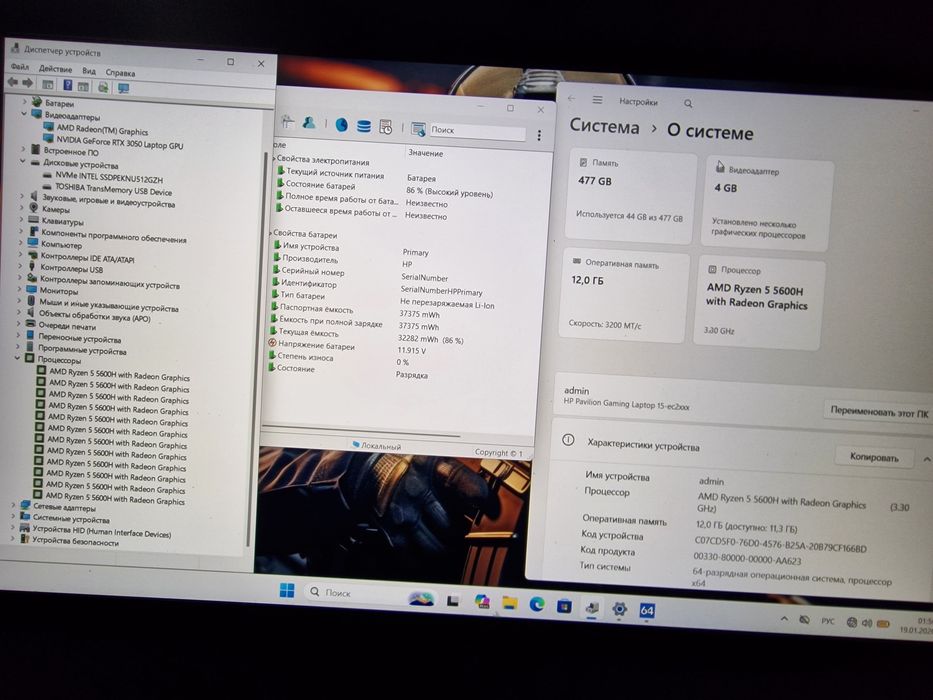Open the Процессор AMD Ryzen 5 5600H card

point(760,302)
